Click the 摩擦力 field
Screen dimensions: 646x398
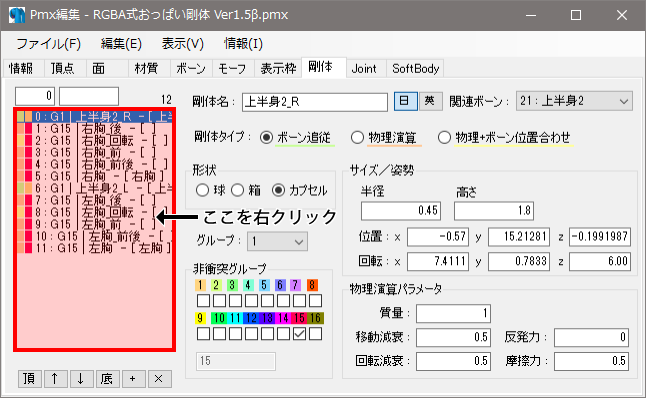[x=591, y=362]
